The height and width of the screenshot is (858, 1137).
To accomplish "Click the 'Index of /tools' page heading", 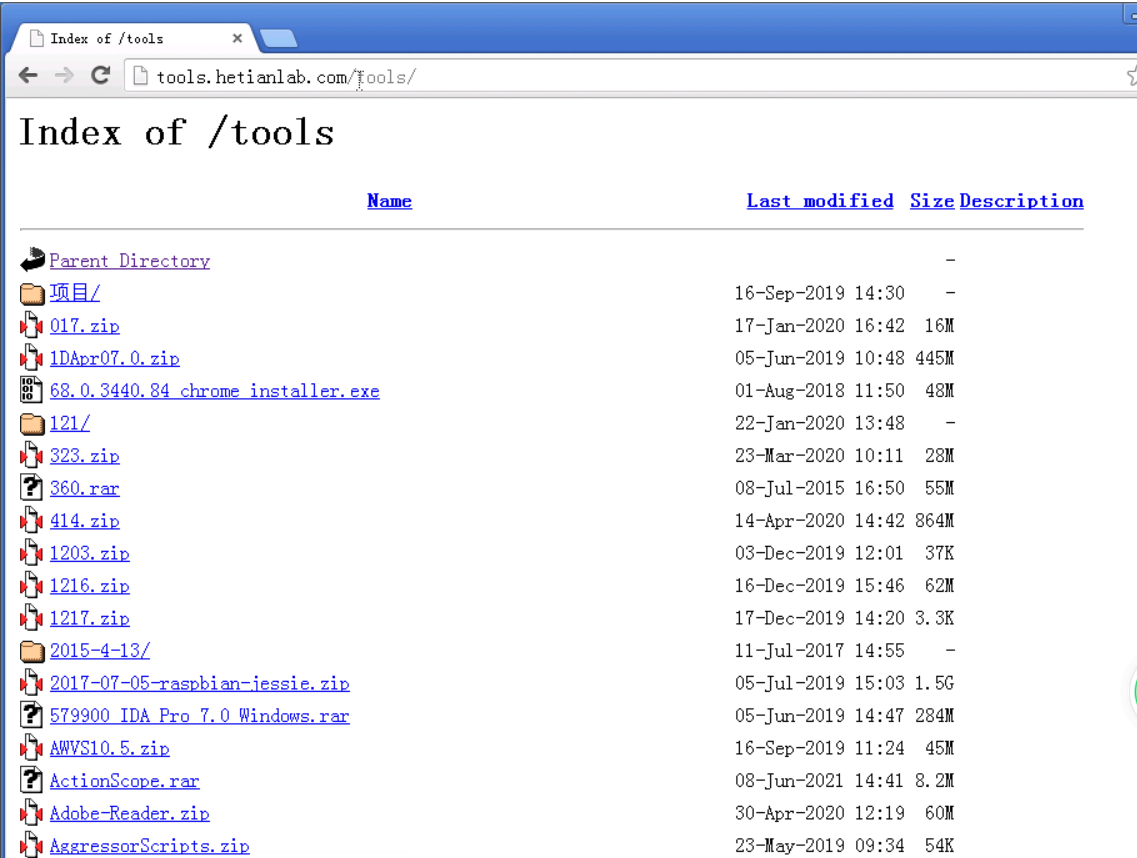I will (x=176, y=133).
